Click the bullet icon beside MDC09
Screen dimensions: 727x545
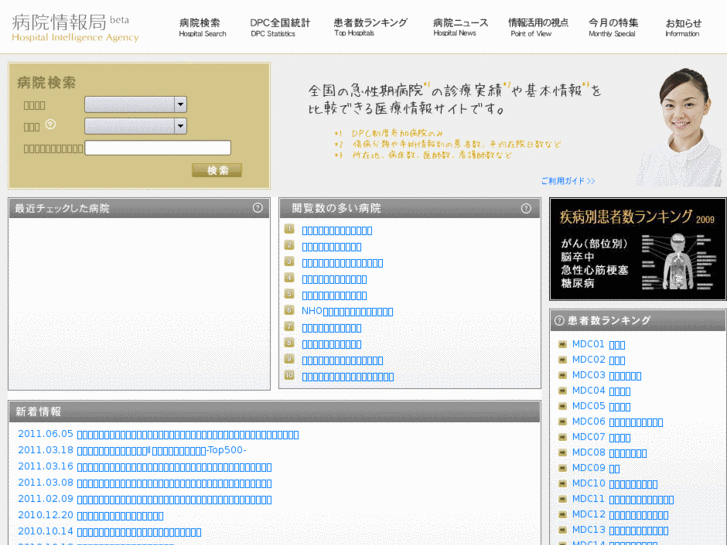click(562, 468)
